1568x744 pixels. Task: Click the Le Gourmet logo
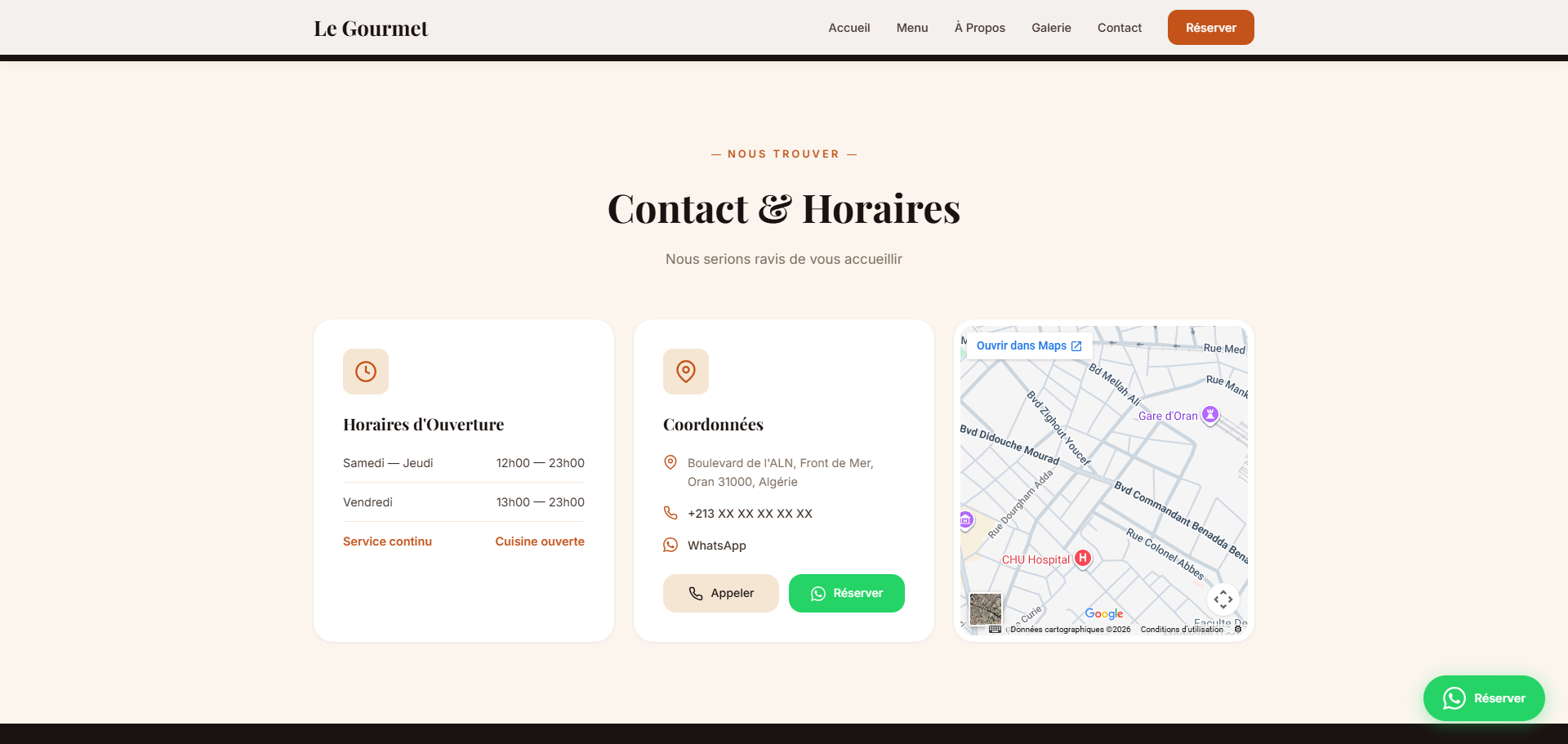[x=371, y=29]
